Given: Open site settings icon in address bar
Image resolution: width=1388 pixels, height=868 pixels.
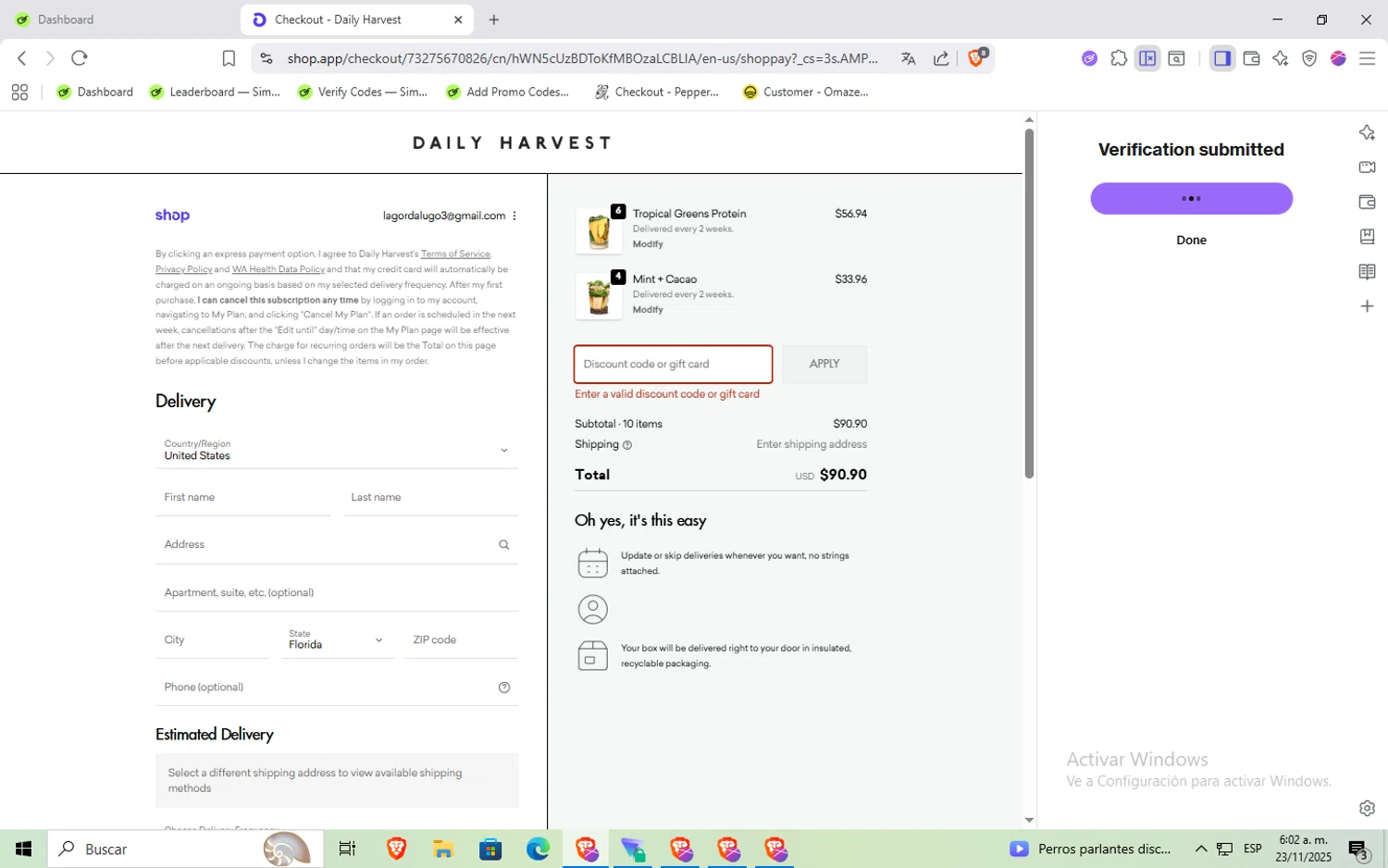Looking at the screenshot, I should (266, 58).
